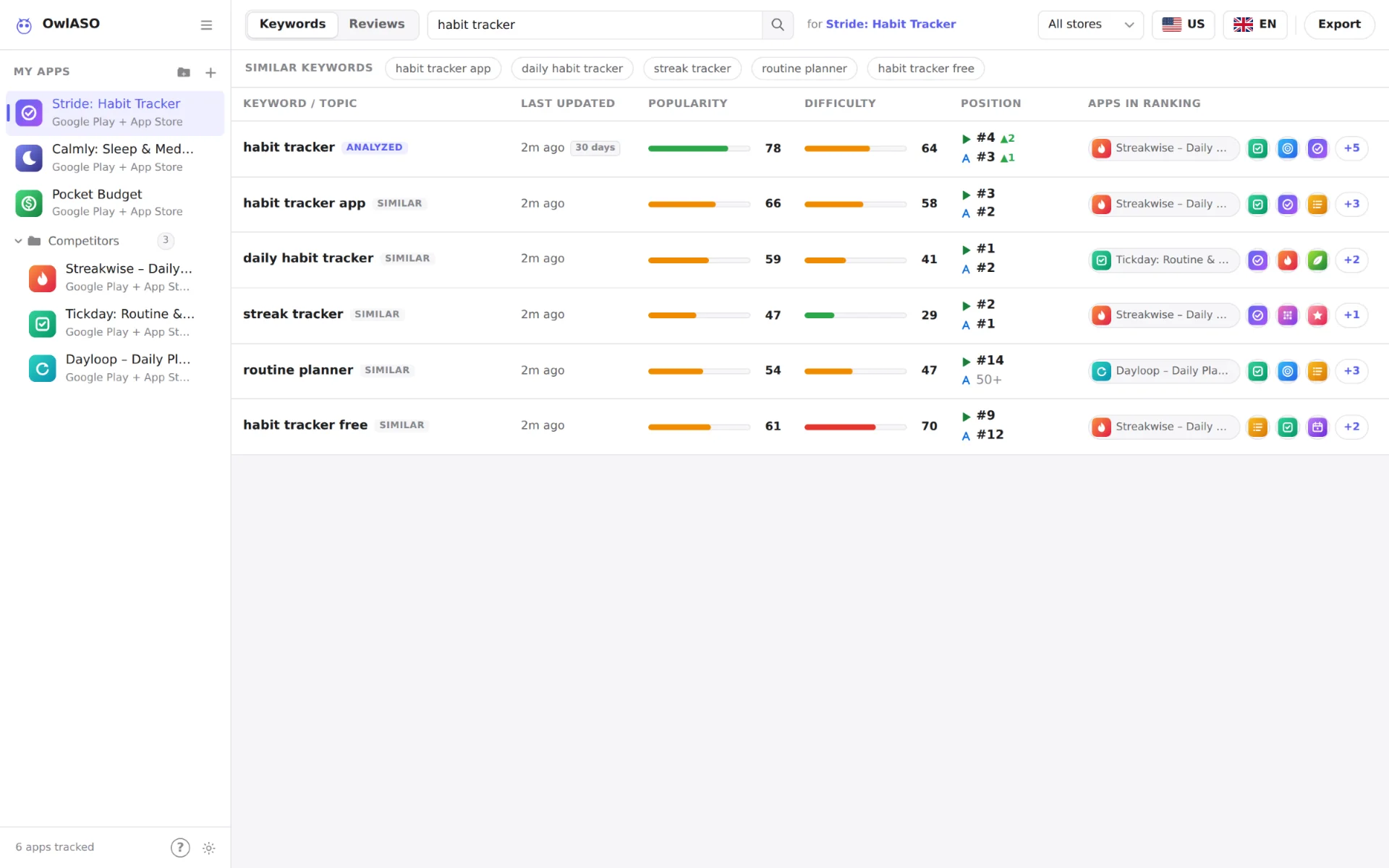
Task: Click the keyword search input field
Action: (x=595, y=25)
